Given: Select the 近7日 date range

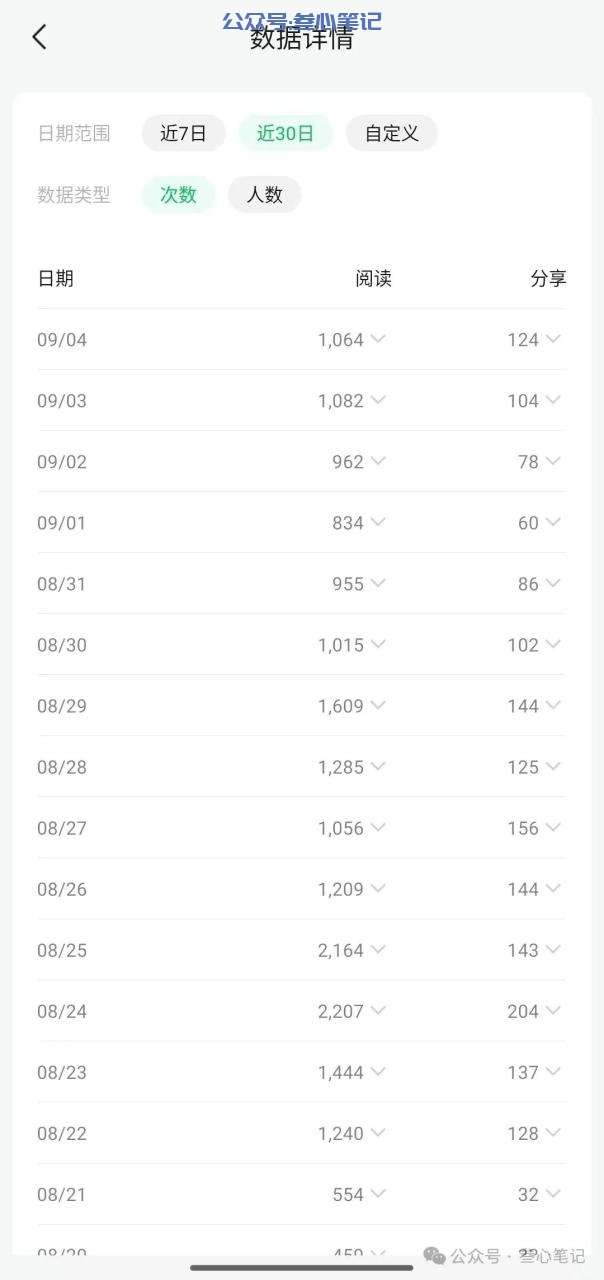Looking at the screenshot, I should tap(183, 133).
